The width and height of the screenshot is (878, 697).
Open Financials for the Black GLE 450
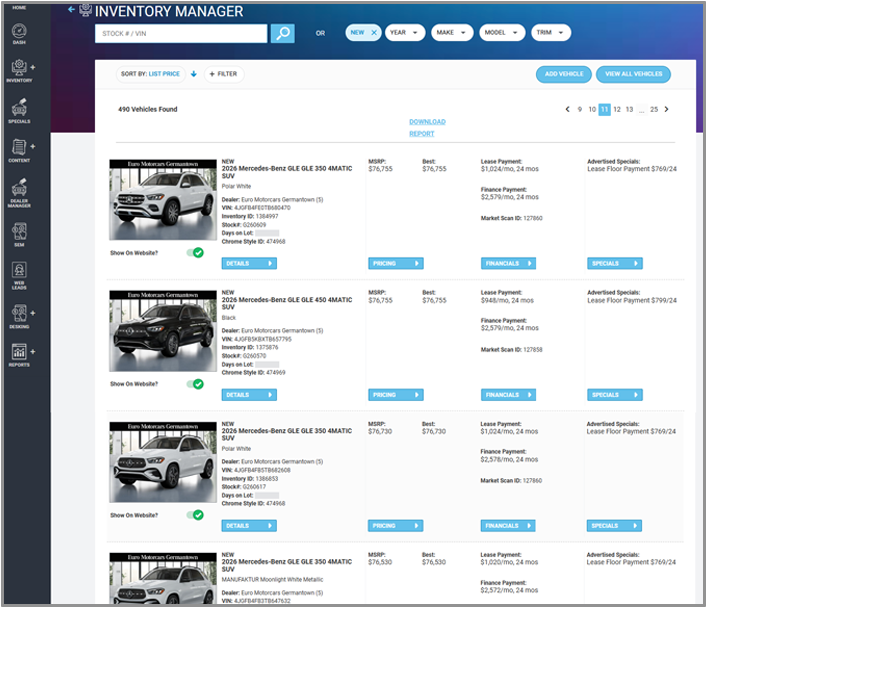tap(508, 395)
